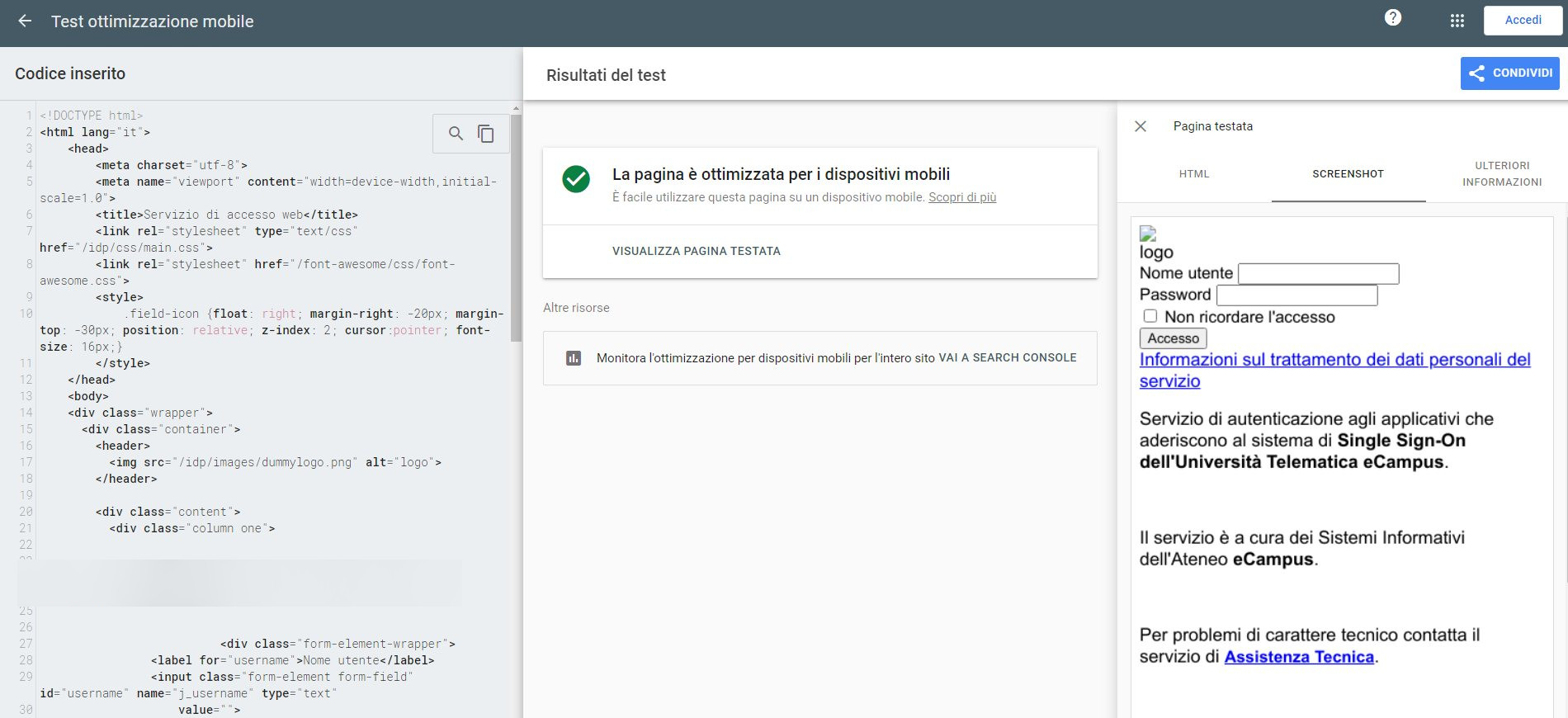
Task: Click the Password input field
Action: tap(1297, 295)
